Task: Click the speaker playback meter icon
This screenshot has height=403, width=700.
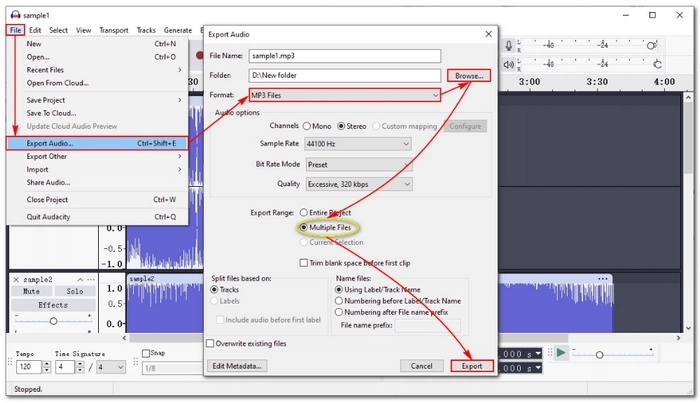Action: [x=508, y=65]
